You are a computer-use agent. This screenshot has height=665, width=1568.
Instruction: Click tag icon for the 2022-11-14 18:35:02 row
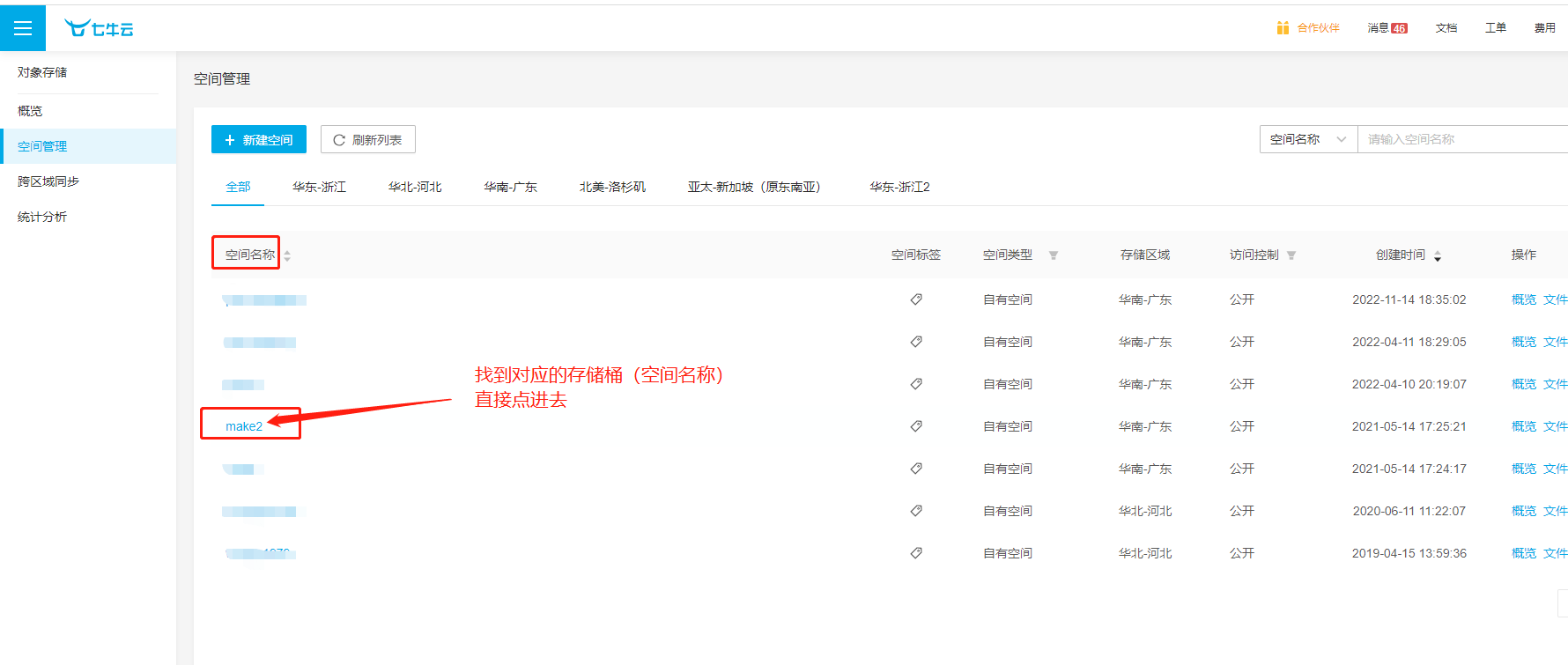point(916,299)
